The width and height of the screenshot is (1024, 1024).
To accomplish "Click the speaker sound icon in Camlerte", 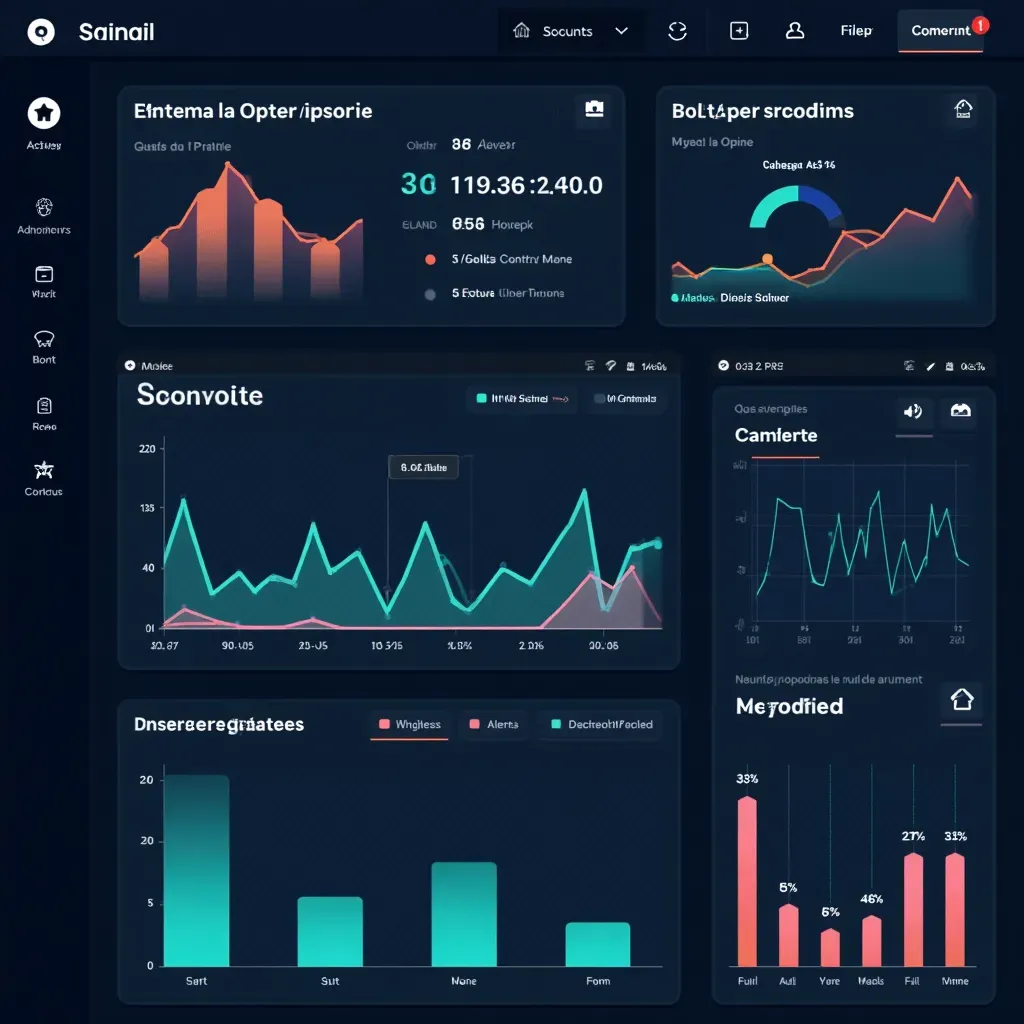I will 913,411.
